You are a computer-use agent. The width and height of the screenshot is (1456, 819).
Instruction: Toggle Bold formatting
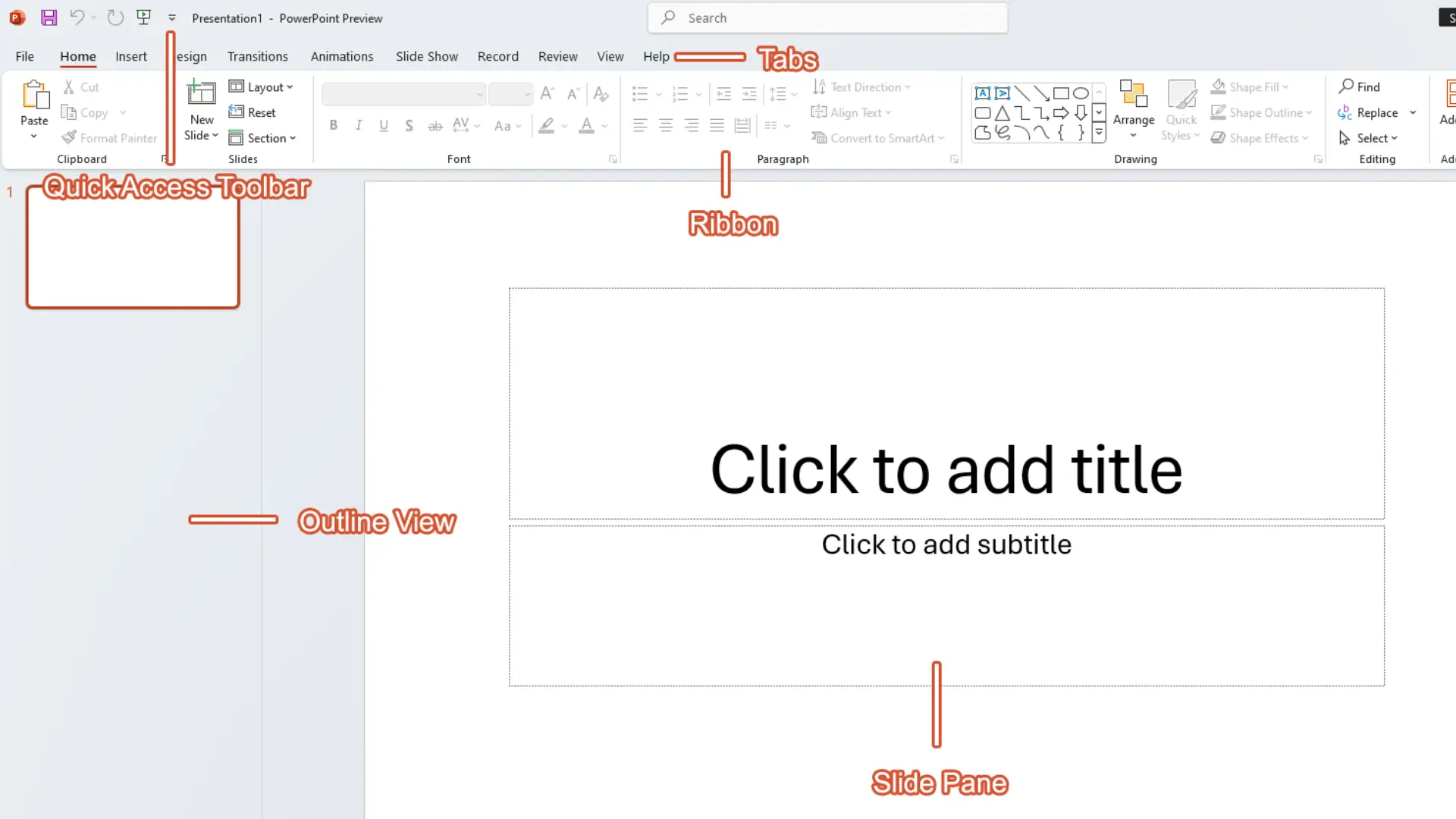(x=333, y=126)
